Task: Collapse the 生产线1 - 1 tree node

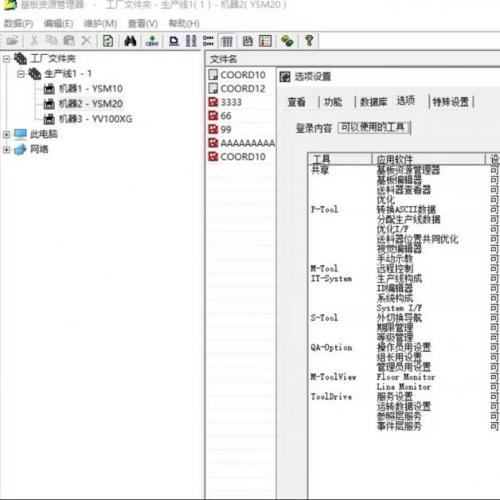Action: (x=21, y=74)
